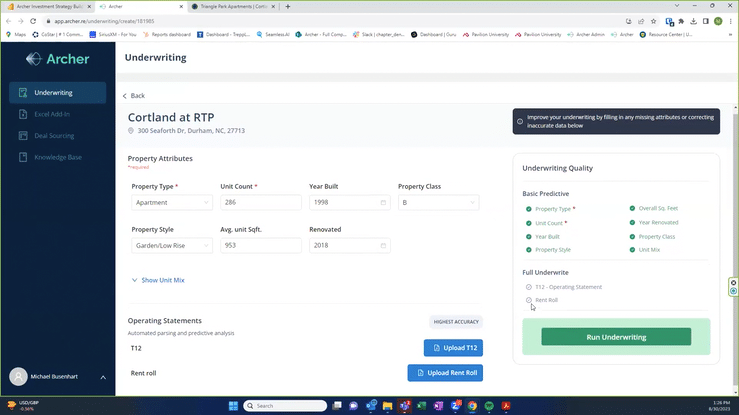Open Excel Add-In in sidebar
Viewport: 739px width, 415px height.
click(x=52, y=114)
